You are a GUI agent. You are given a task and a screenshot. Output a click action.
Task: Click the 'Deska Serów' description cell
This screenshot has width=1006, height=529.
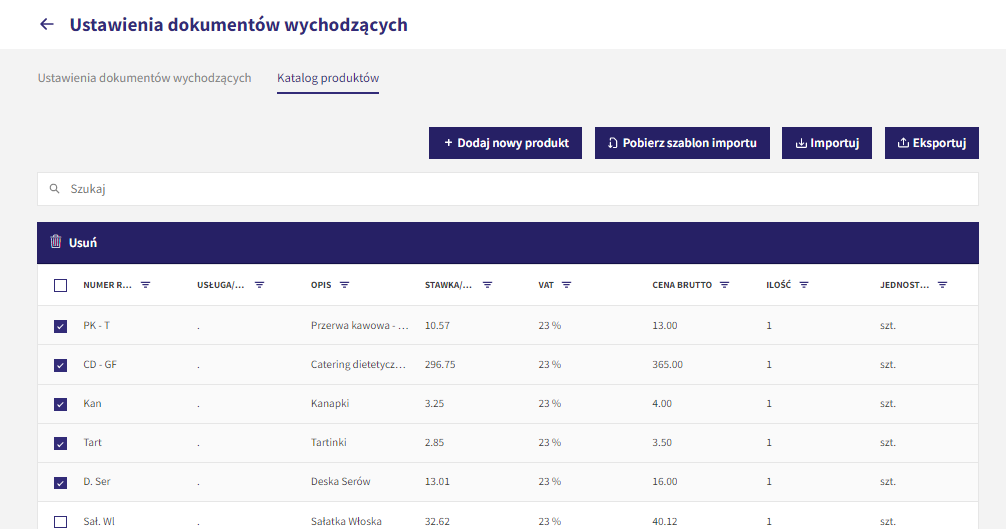point(341,482)
